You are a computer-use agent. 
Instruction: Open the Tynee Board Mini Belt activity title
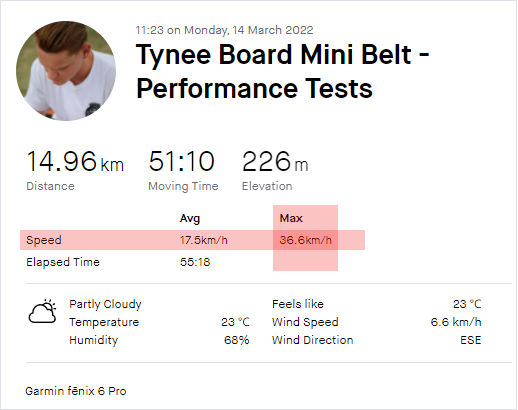[283, 71]
